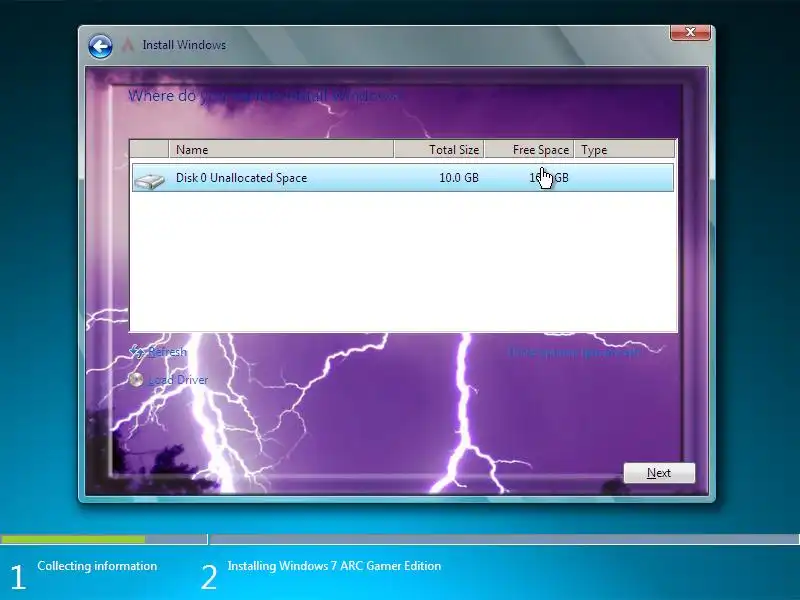Open the Load Driver link
Image resolution: width=800 pixels, height=600 pixels.
pos(178,380)
